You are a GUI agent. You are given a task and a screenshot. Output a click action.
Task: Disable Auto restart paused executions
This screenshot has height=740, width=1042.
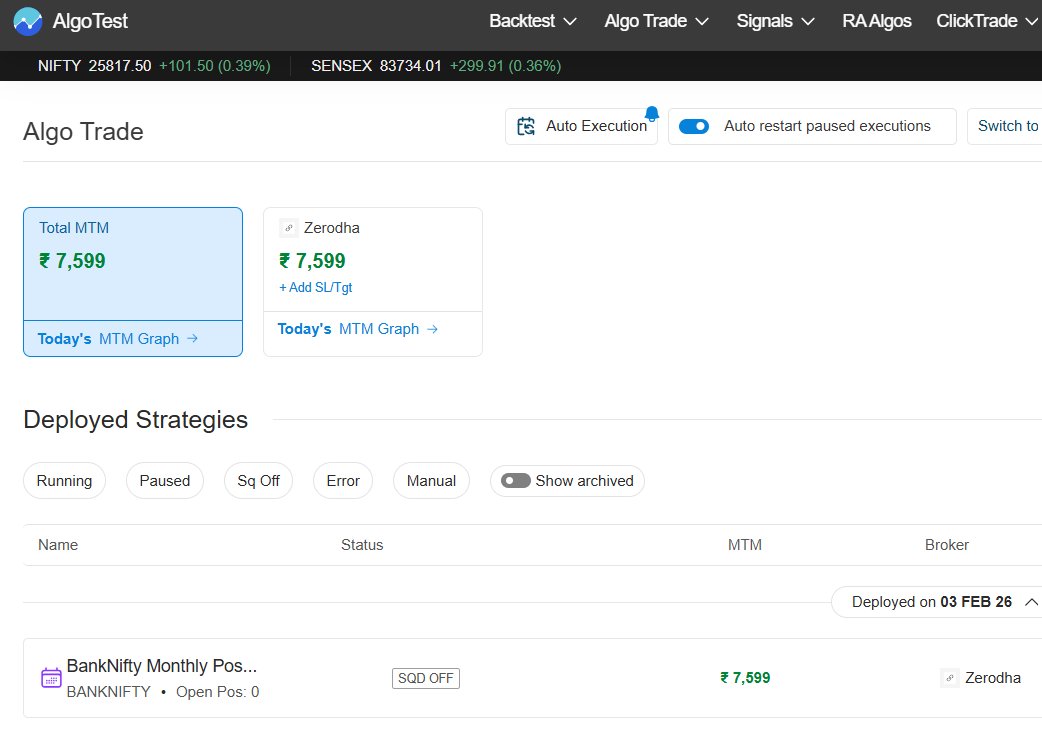click(x=693, y=126)
